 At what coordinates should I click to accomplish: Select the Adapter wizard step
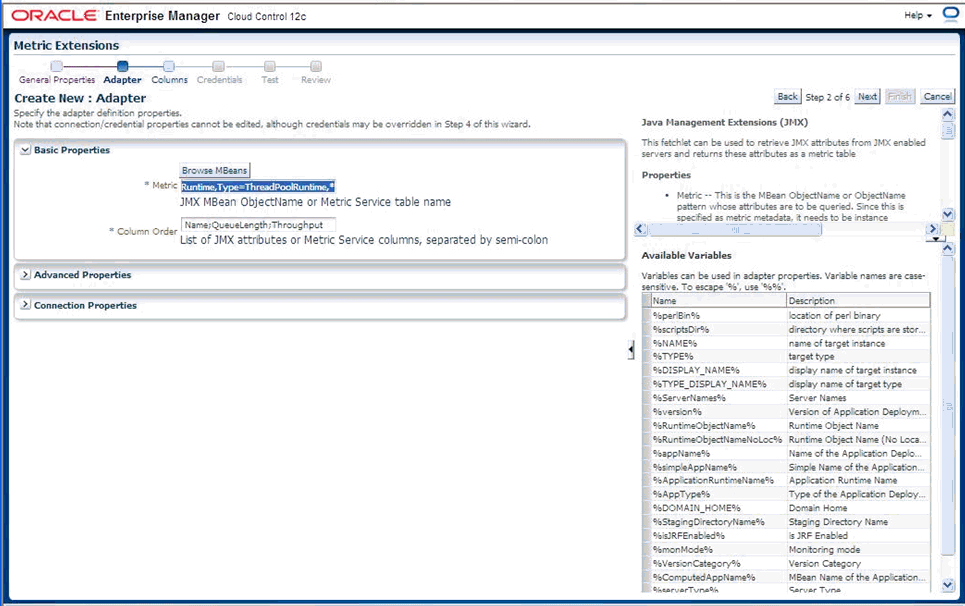pyautogui.click(x=122, y=80)
